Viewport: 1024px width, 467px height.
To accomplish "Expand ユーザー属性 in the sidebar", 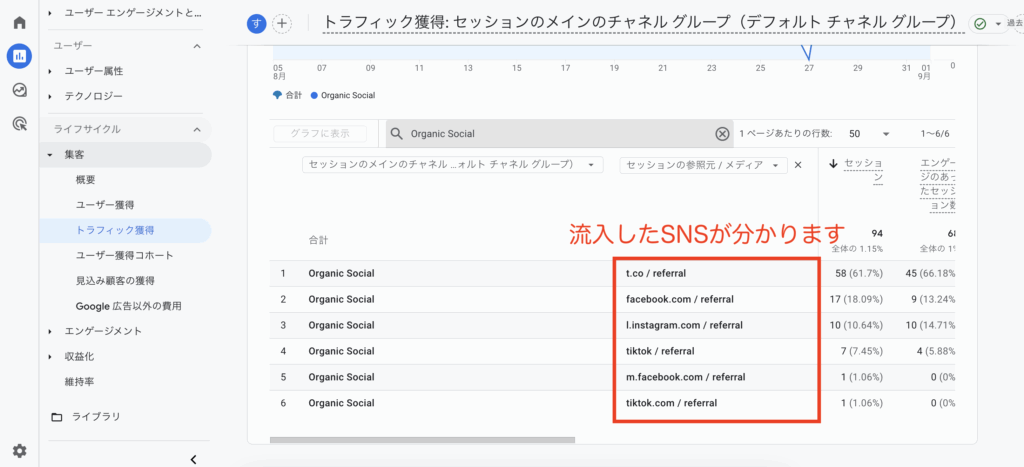I will 50,71.
